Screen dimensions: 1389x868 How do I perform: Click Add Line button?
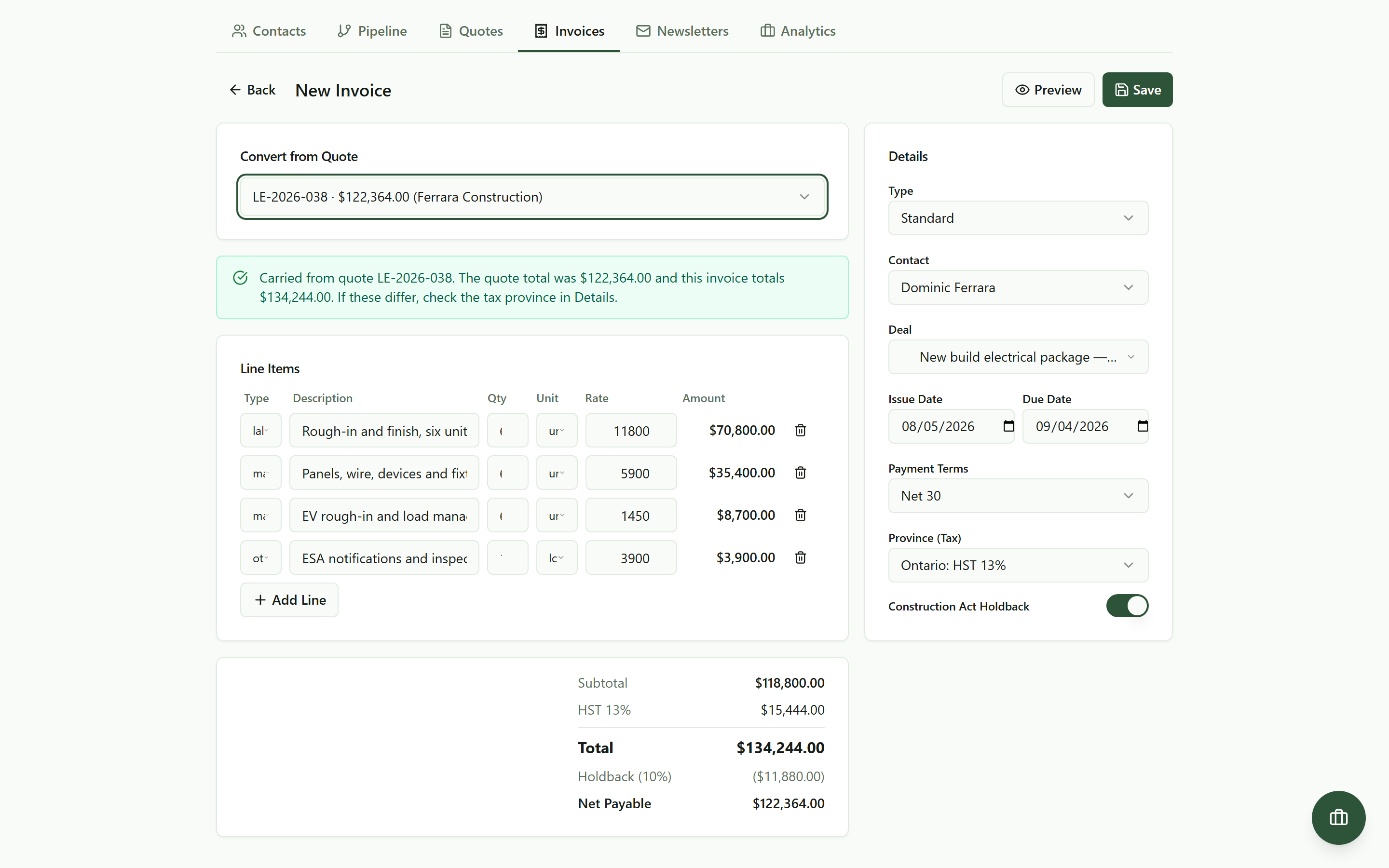[289, 600]
